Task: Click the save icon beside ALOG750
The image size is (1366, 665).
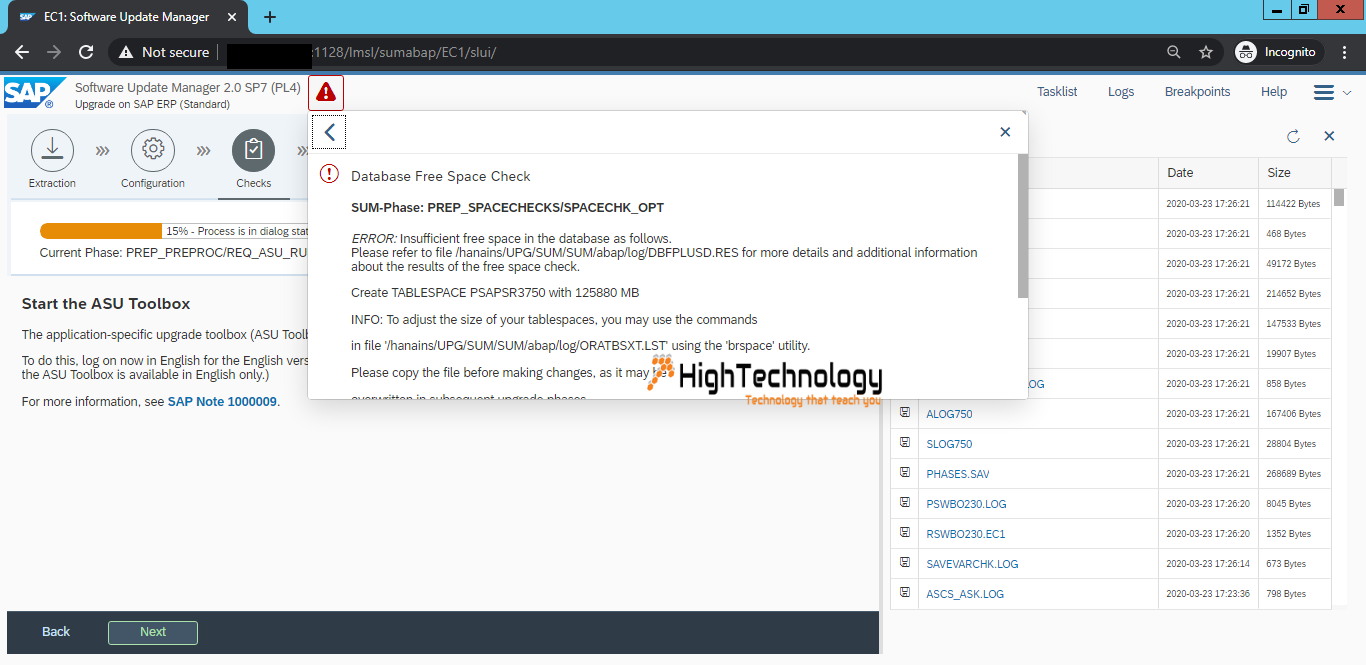Action: click(905, 412)
